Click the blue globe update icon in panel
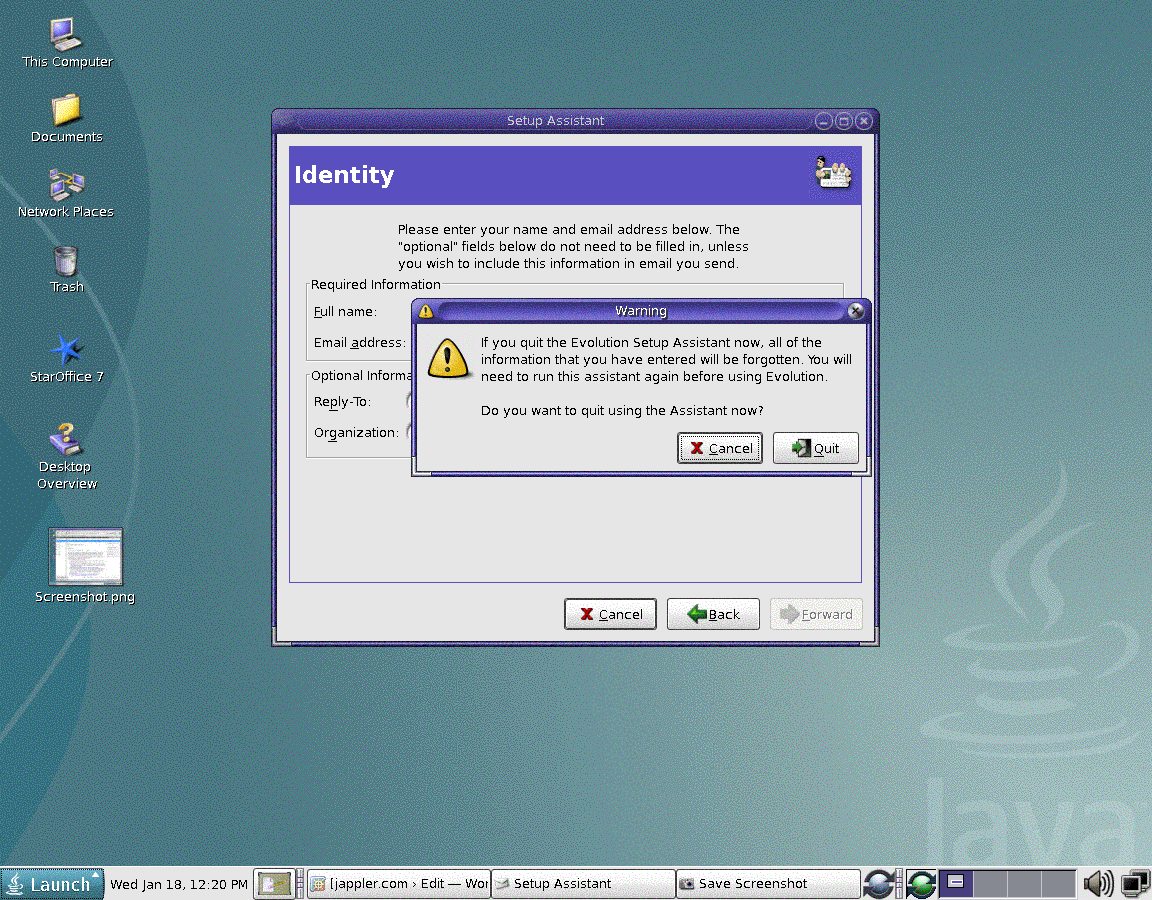 point(879,884)
